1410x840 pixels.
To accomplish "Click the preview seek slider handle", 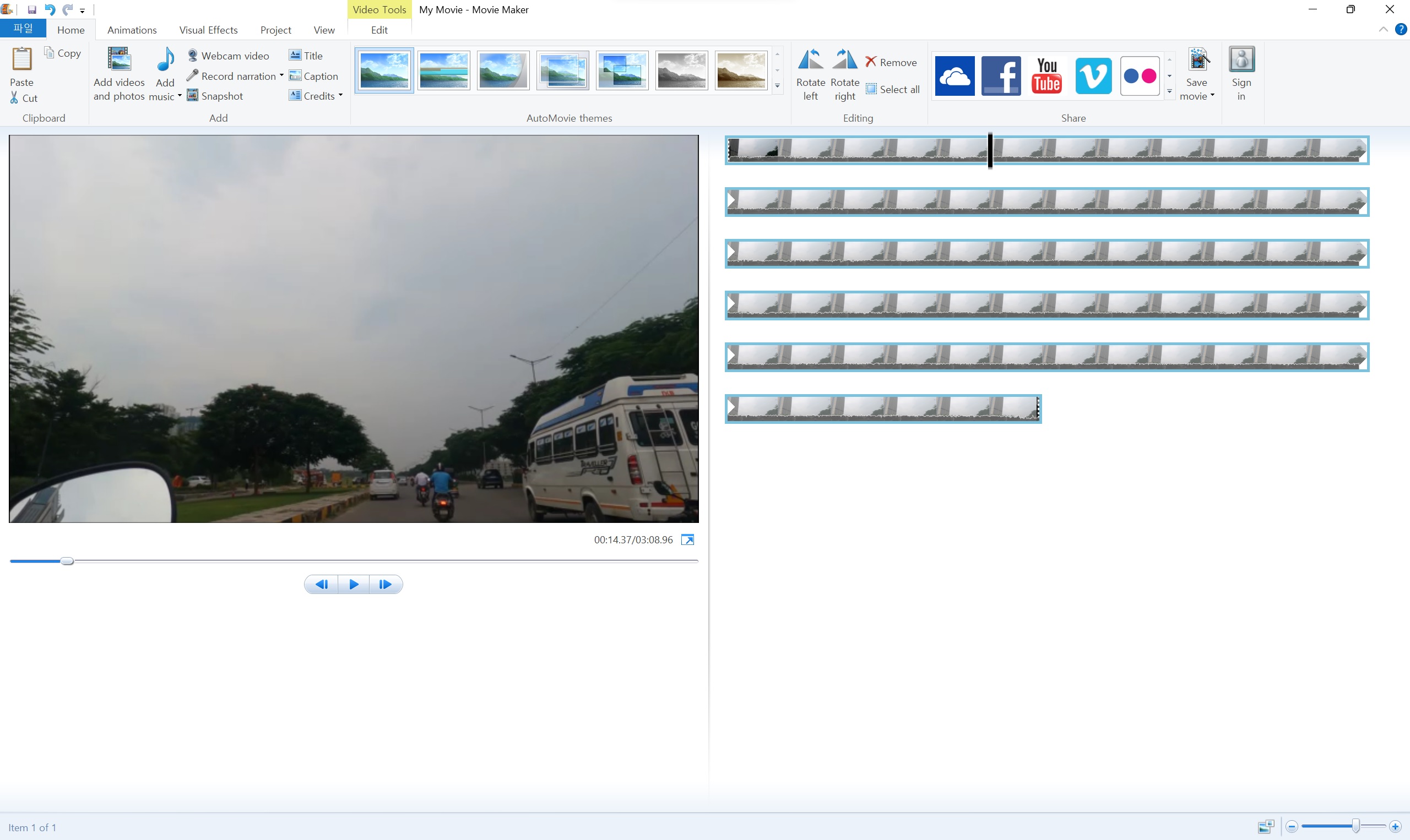I will pyautogui.click(x=67, y=561).
